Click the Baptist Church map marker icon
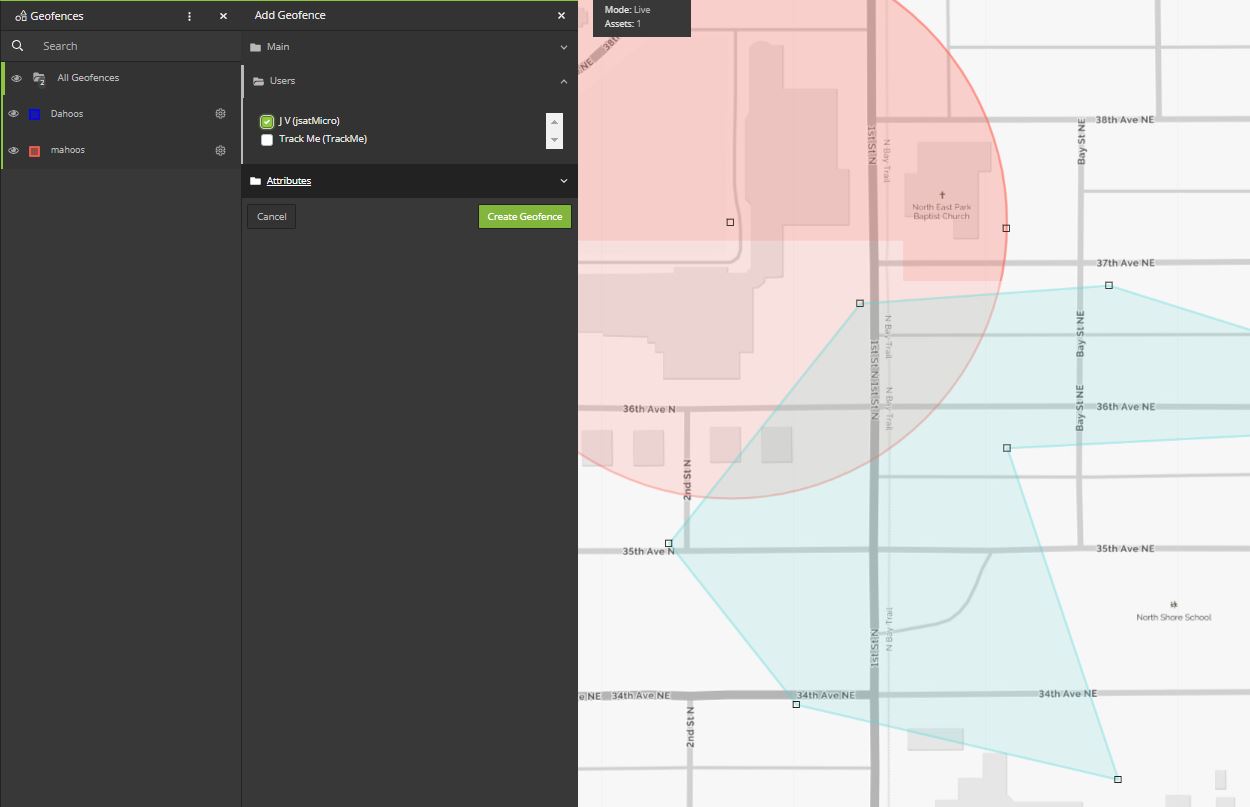 pyautogui.click(x=943, y=193)
